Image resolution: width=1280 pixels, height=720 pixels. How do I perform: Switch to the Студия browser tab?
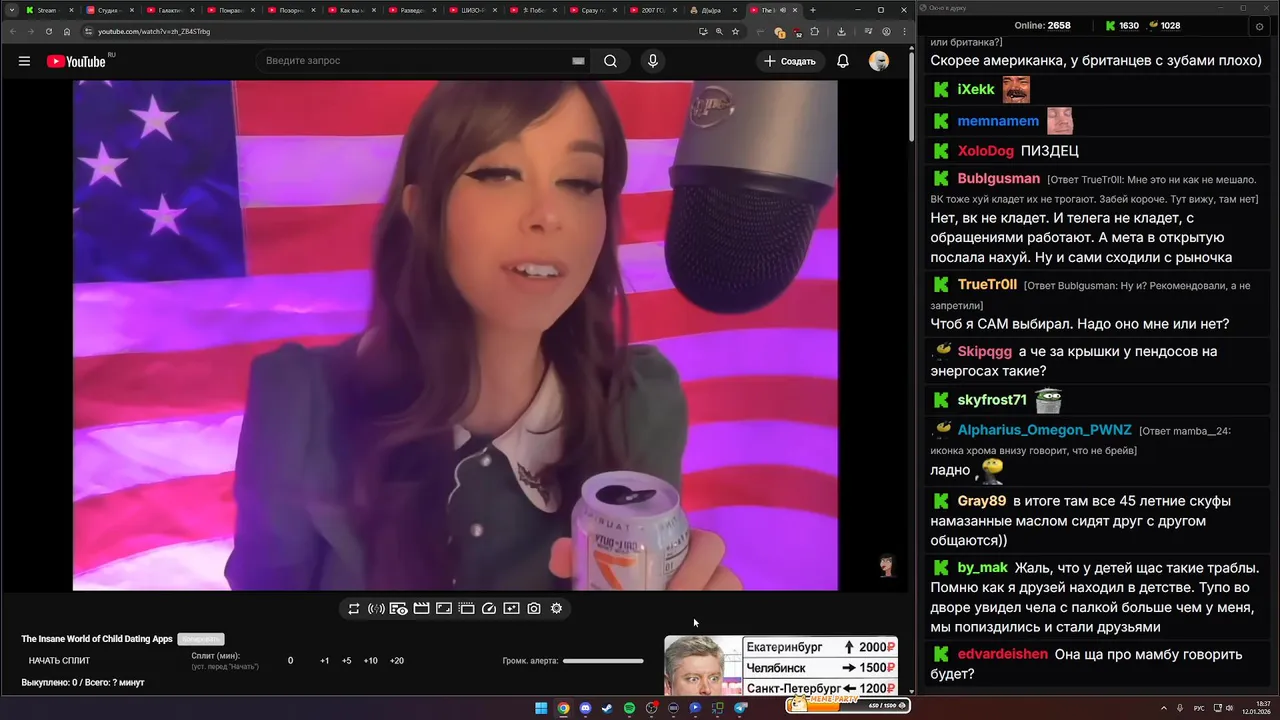pos(110,10)
